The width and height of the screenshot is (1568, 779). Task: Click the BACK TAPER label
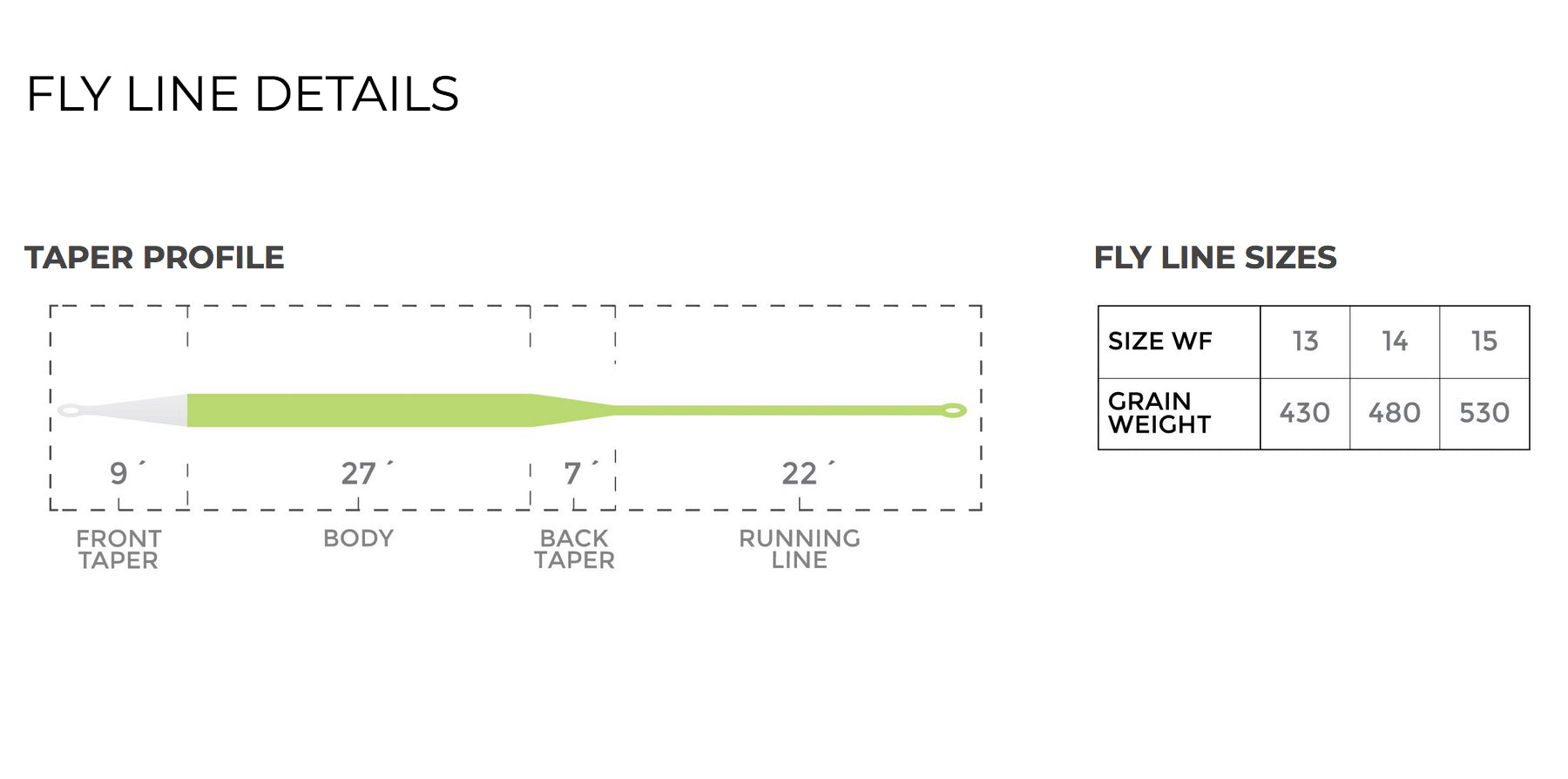coord(574,549)
